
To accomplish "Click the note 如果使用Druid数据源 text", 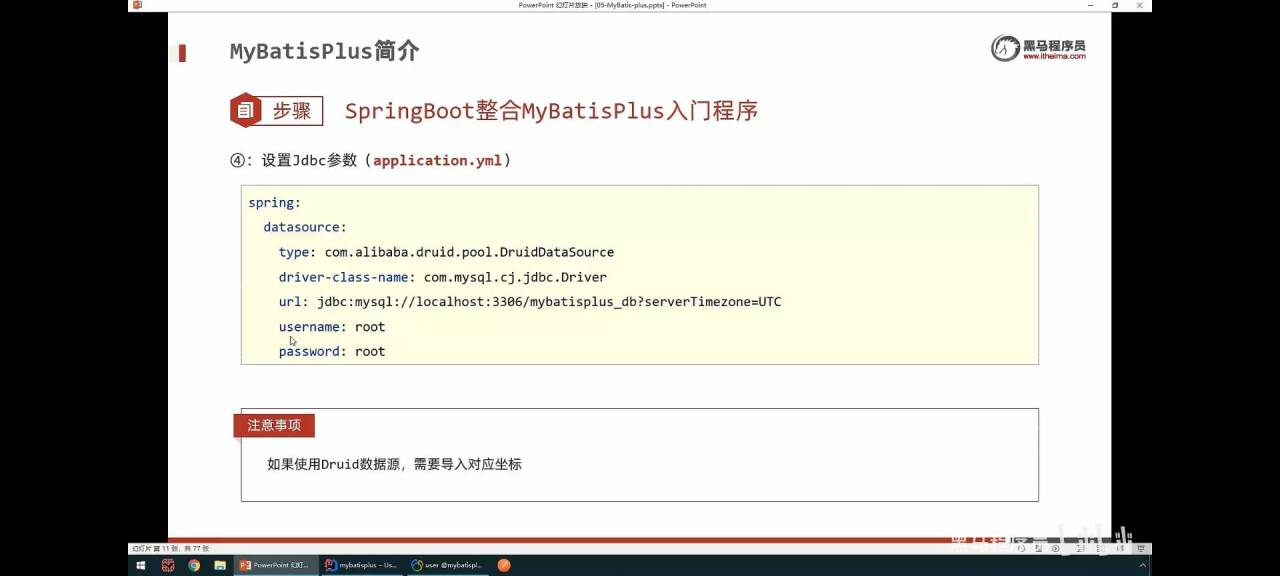I will [394, 464].
